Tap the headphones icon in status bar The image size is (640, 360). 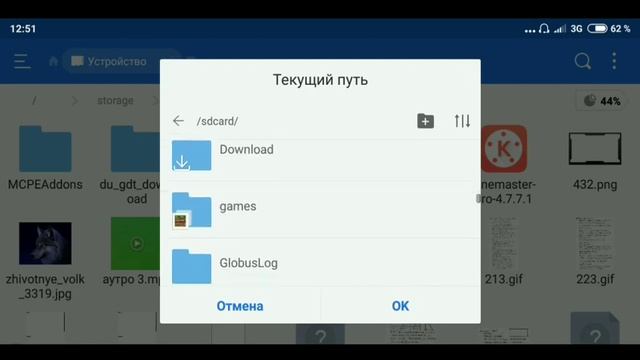pos(544,29)
